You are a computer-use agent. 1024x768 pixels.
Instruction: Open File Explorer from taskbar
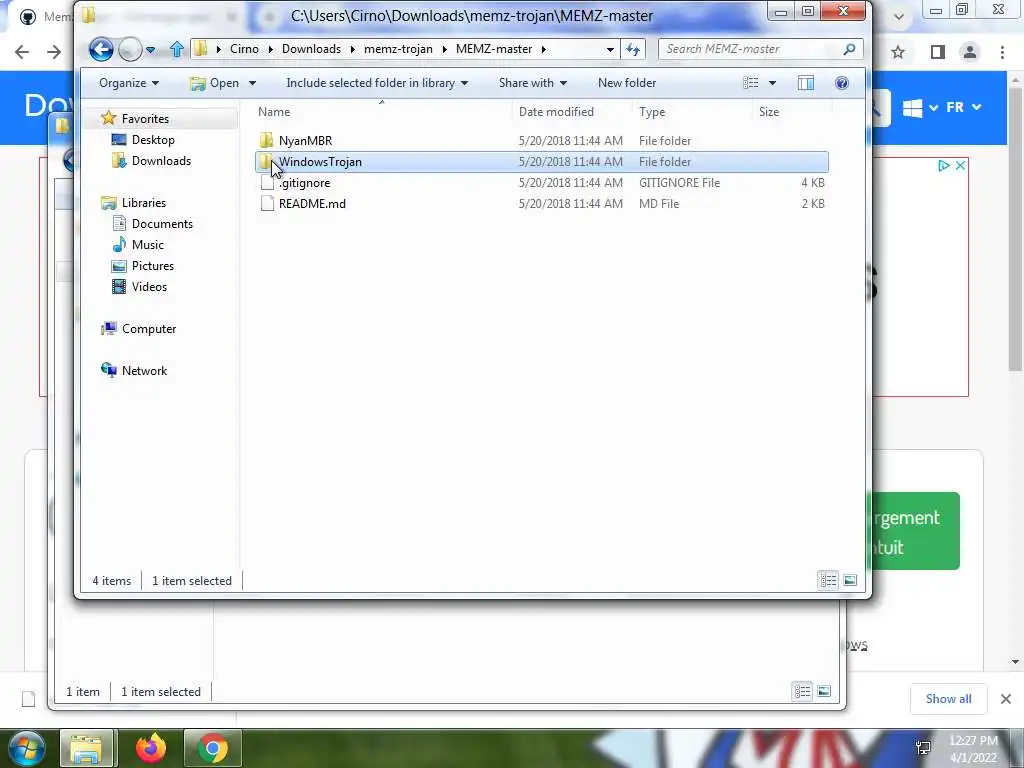[x=87, y=748]
